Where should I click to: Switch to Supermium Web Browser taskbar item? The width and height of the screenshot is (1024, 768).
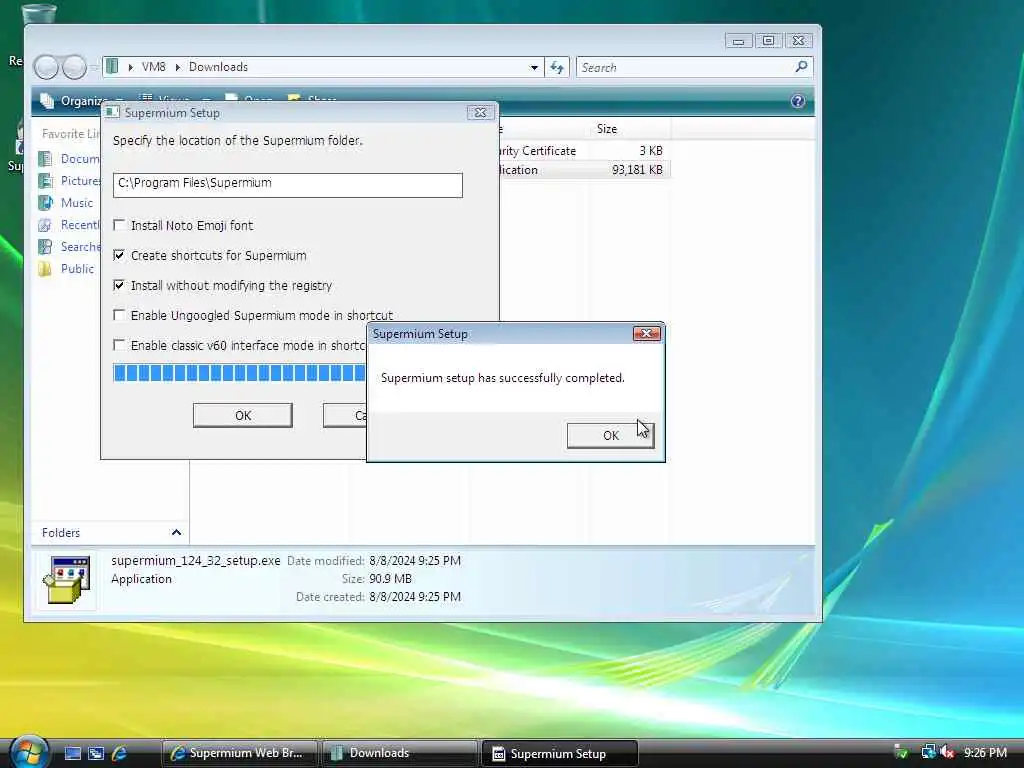[239, 753]
